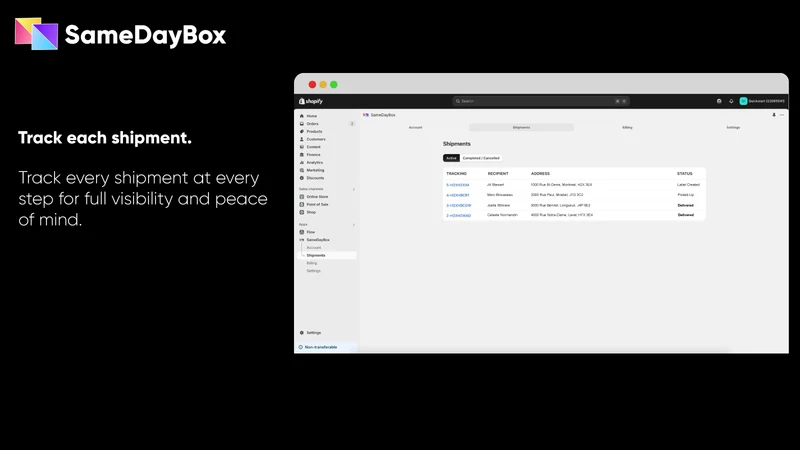The height and width of the screenshot is (450, 800).
Task: Click the Picked-Up status cell
Action: pyautogui.click(x=686, y=195)
